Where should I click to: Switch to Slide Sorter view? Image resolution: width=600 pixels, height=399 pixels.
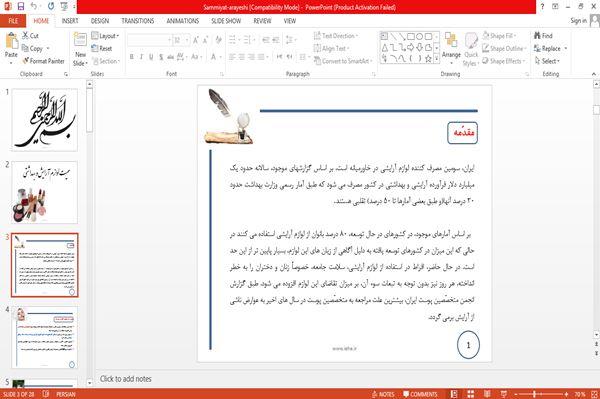[470, 394]
